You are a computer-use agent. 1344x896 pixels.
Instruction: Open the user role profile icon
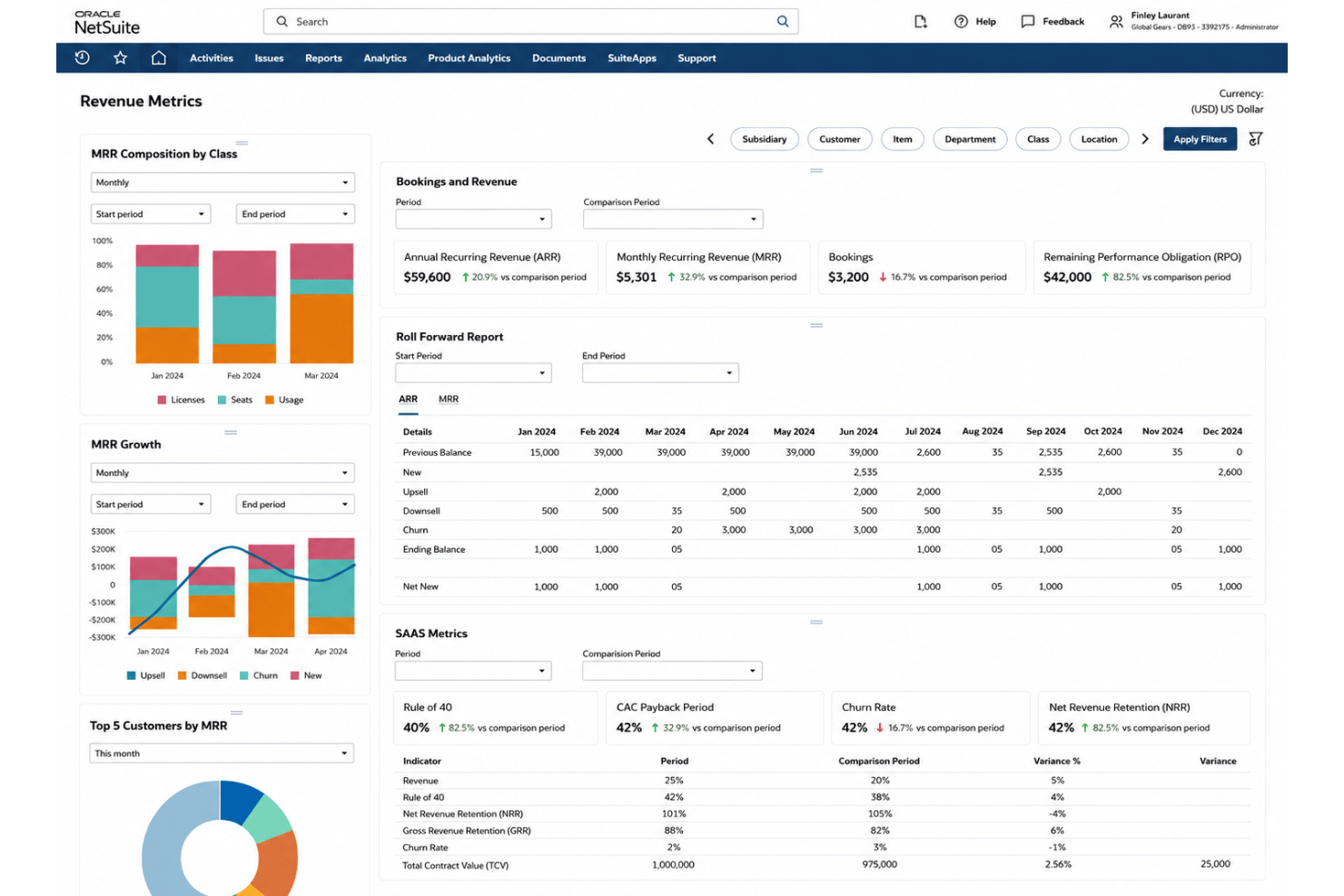click(x=1116, y=22)
